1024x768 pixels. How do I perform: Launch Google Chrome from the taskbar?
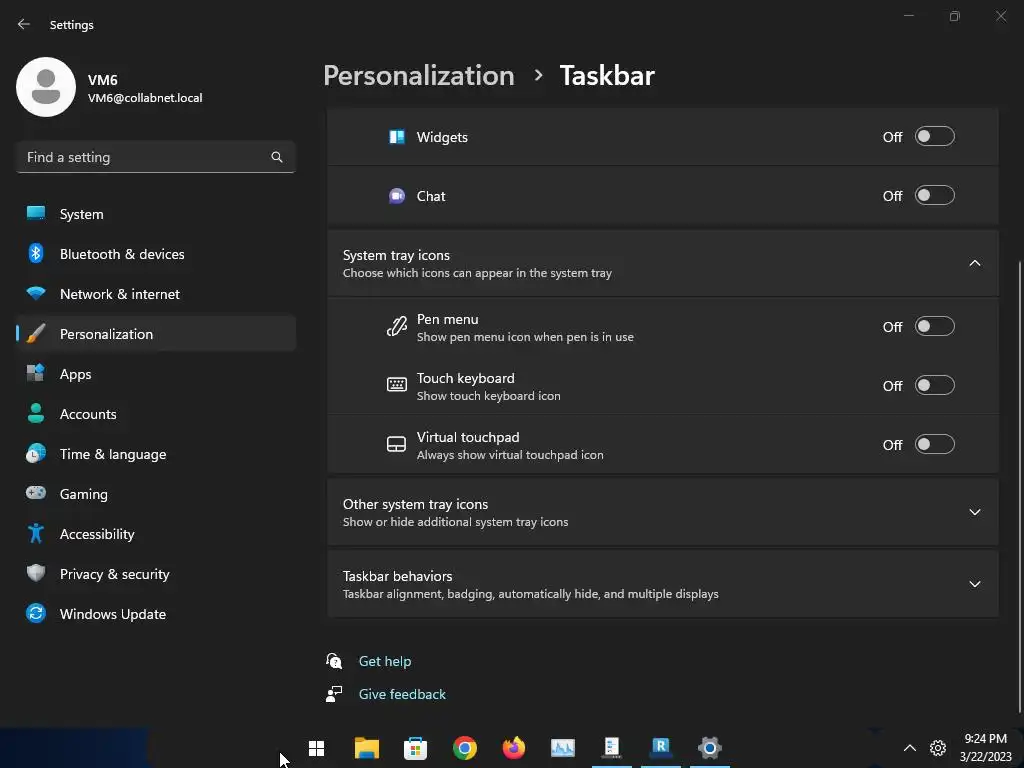click(x=464, y=748)
